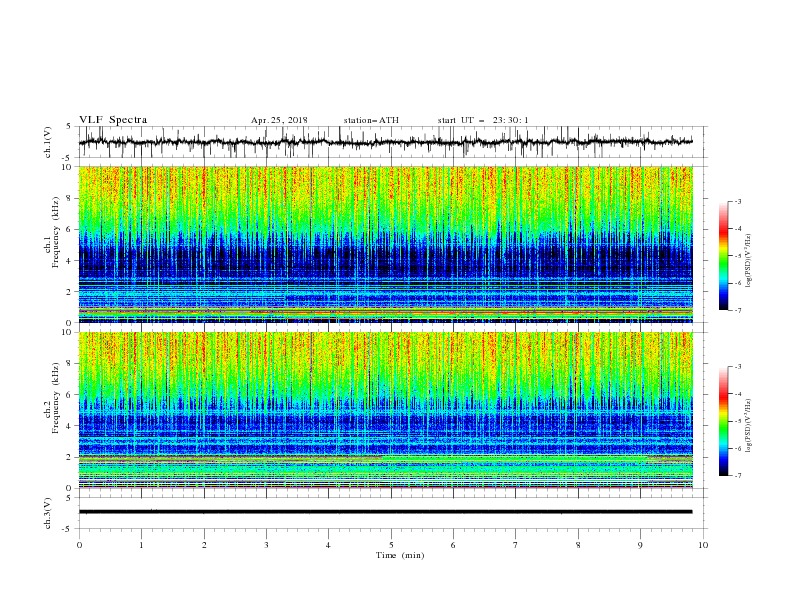Click the "station=ATH" header label

point(371,120)
